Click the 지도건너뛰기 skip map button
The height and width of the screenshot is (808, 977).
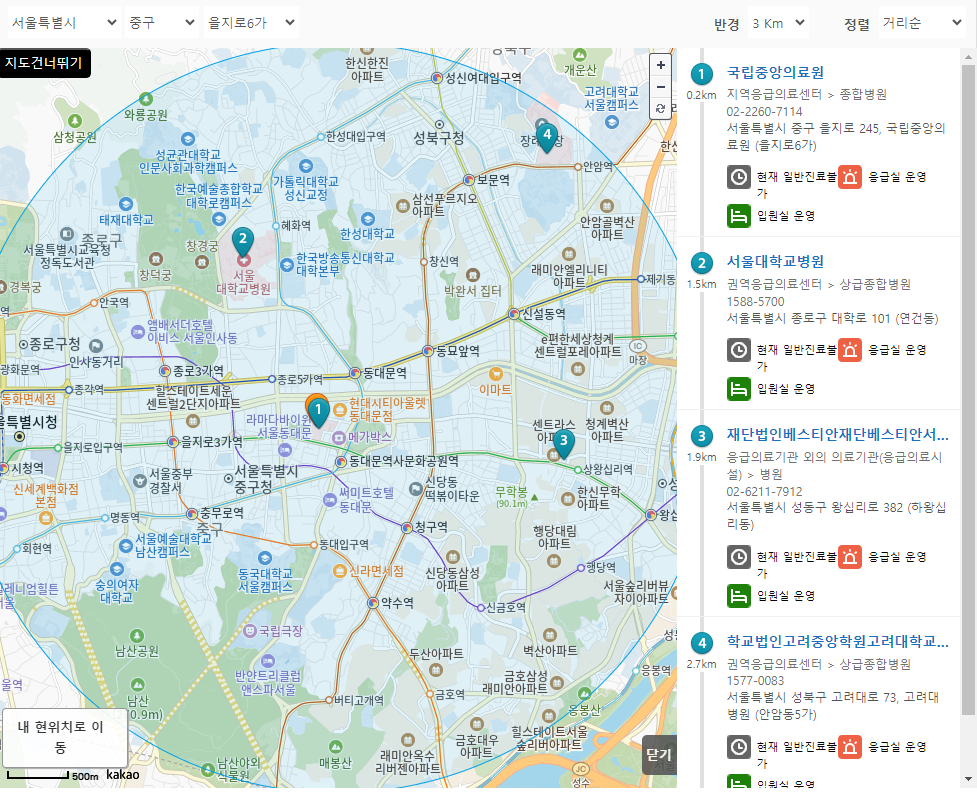pyautogui.click(x=45, y=63)
